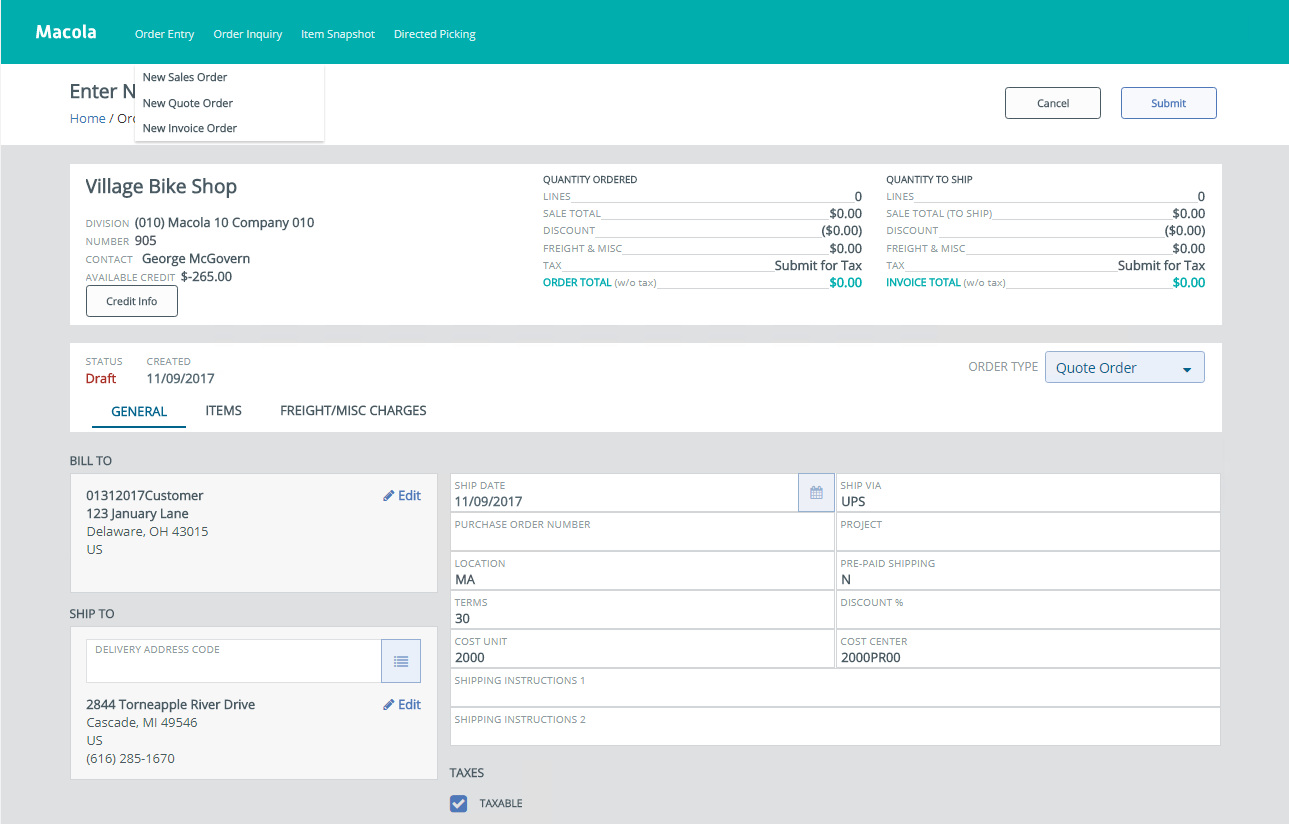
Task: Click the Cost Unit field
Action: pyautogui.click(x=642, y=649)
